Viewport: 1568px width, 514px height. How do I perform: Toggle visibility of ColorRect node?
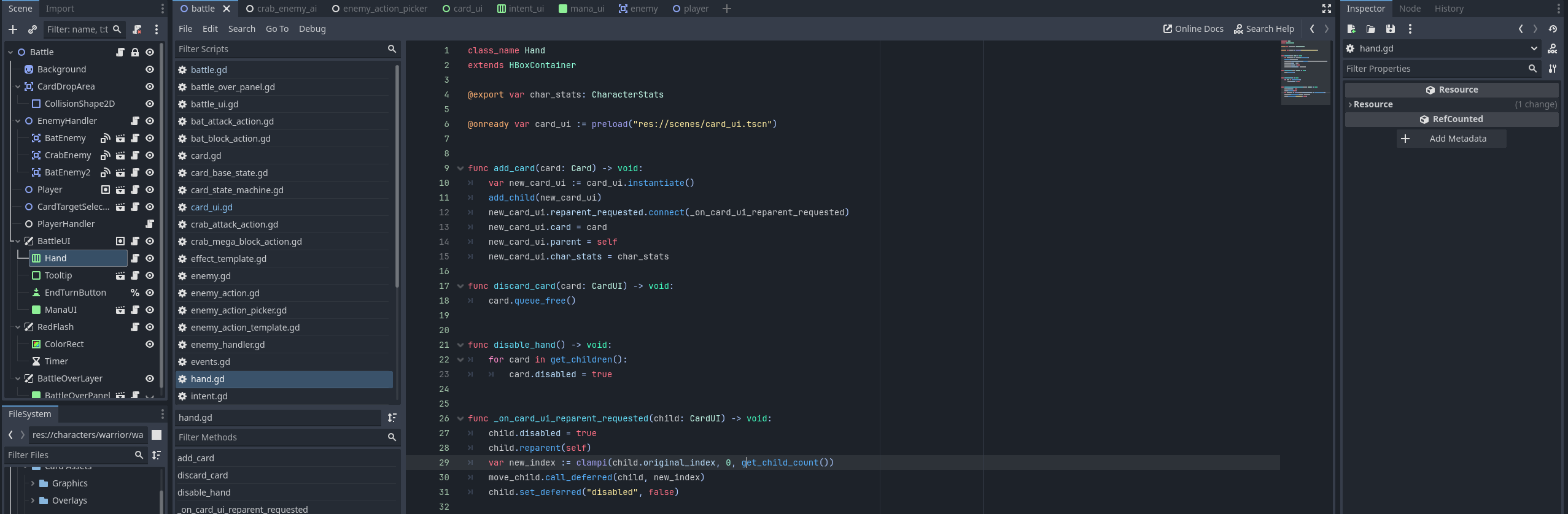coord(150,344)
